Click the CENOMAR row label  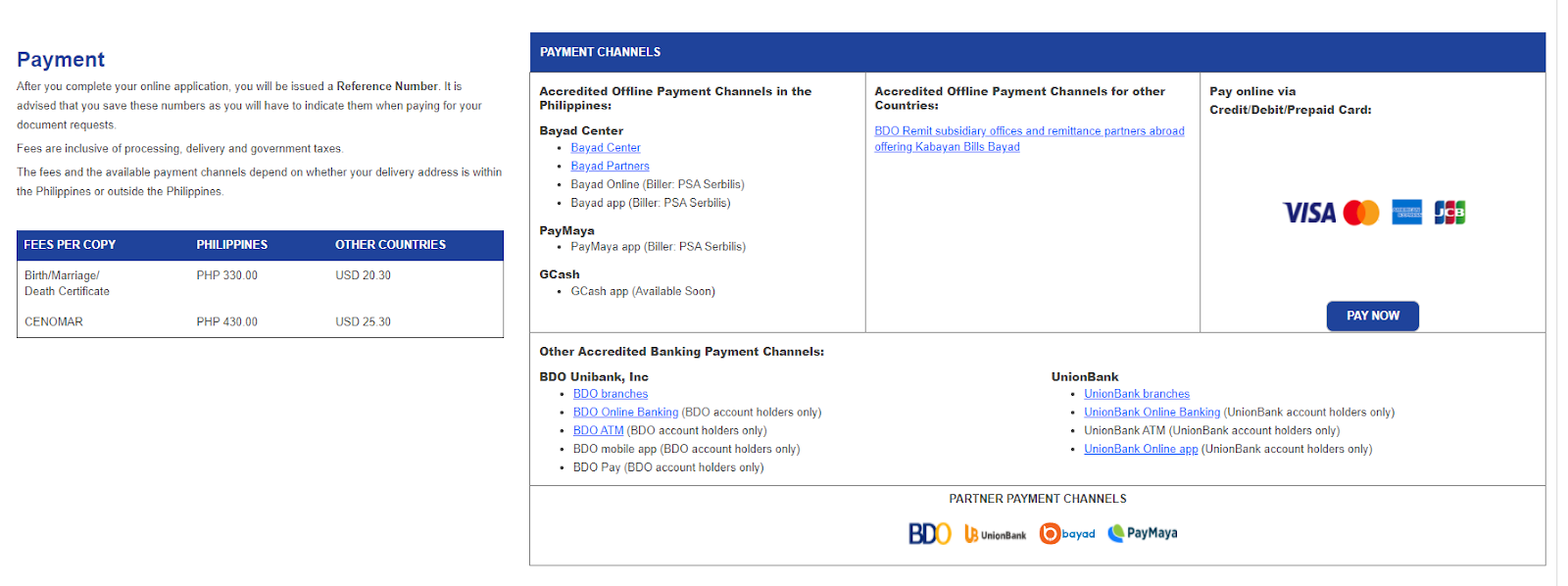[54, 321]
